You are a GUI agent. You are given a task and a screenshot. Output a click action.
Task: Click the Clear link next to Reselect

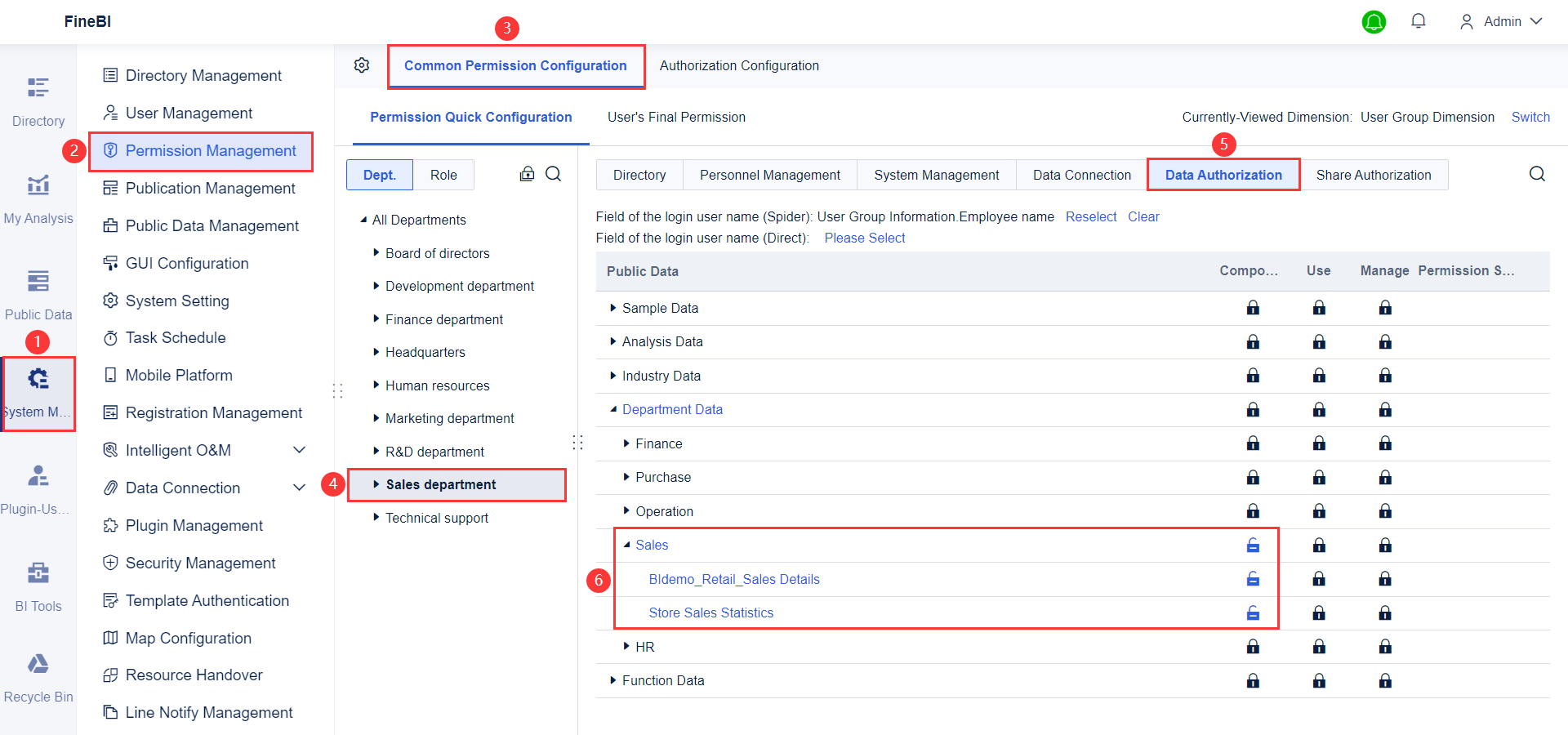1143,216
